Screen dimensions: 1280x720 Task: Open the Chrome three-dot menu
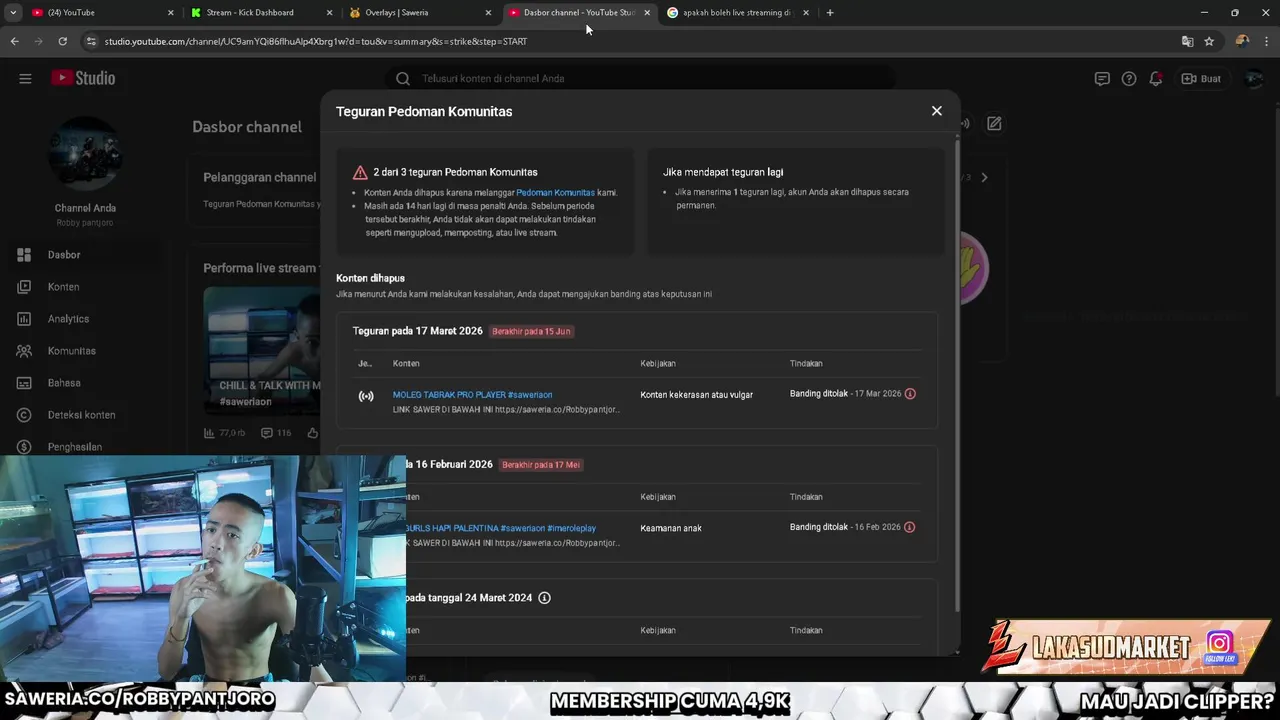tap(1266, 41)
